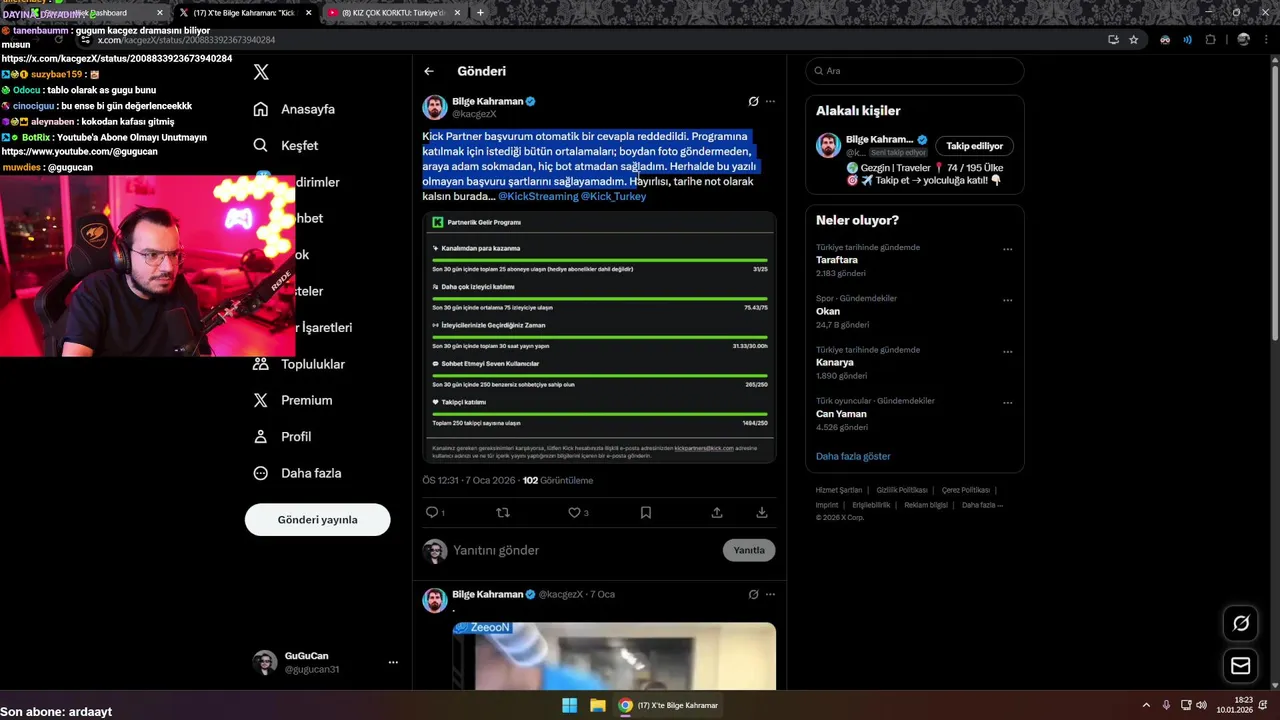Open three-dot menu on main post
Image resolution: width=1280 pixels, height=720 pixels.
tap(770, 101)
